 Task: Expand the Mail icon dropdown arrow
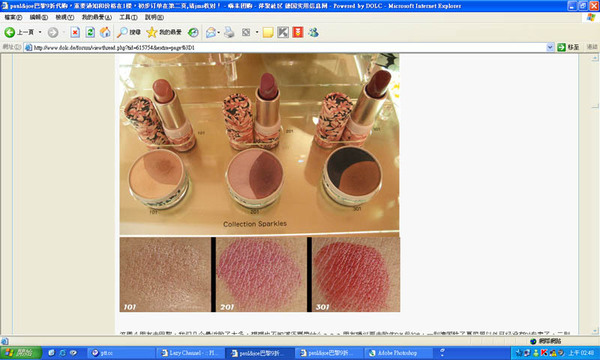point(218,33)
